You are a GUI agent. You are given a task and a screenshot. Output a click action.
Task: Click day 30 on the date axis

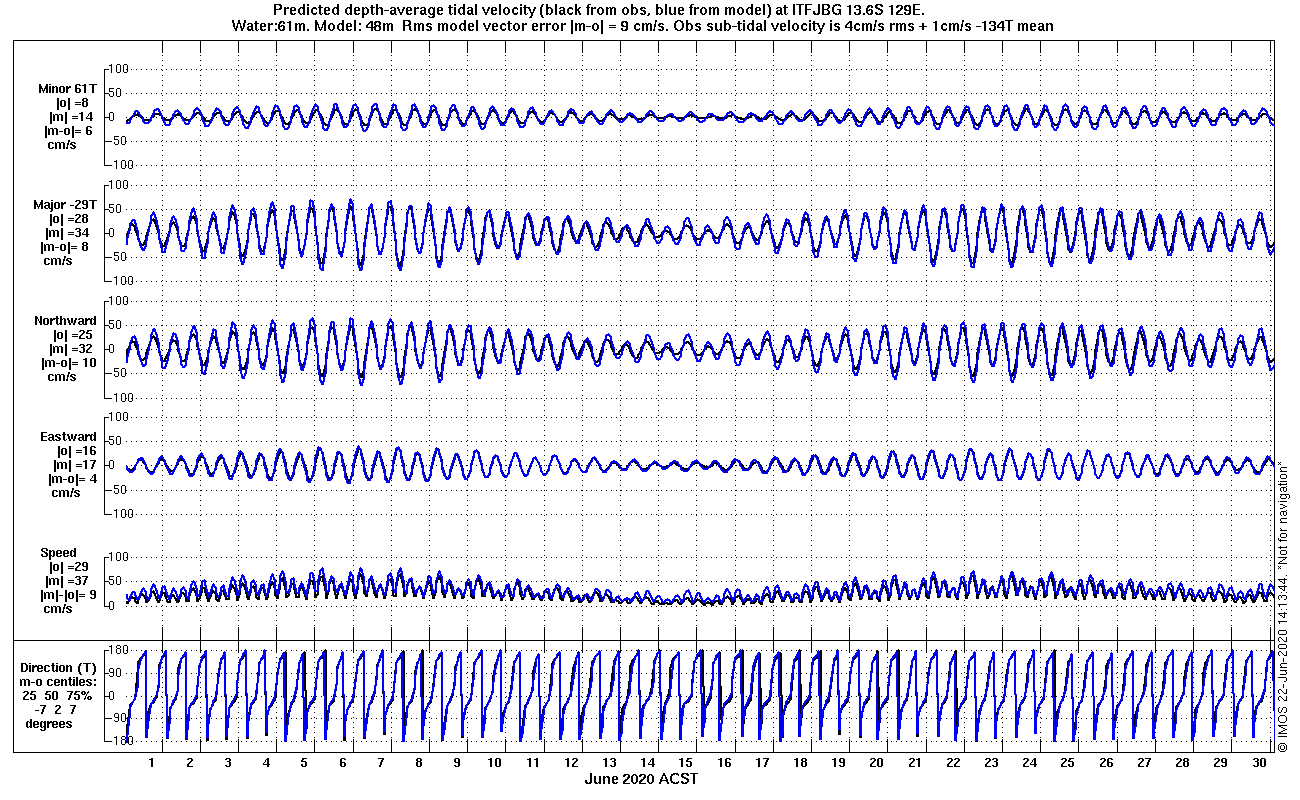[1259, 763]
